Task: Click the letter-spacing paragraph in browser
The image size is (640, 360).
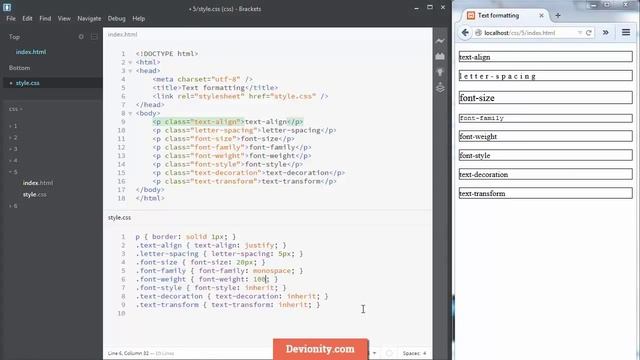Action: coord(546,76)
